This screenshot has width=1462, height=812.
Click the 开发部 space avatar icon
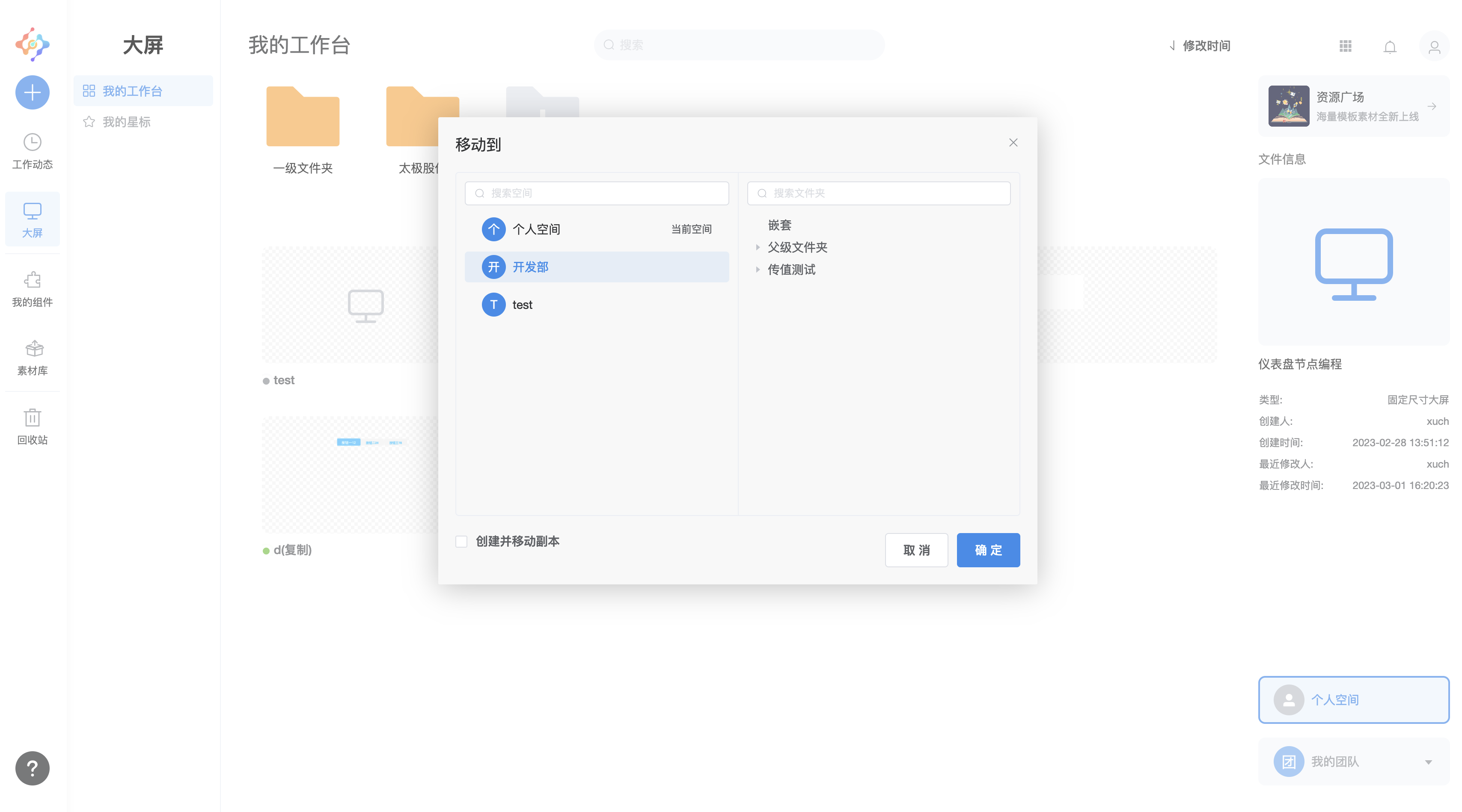pyautogui.click(x=493, y=267)
